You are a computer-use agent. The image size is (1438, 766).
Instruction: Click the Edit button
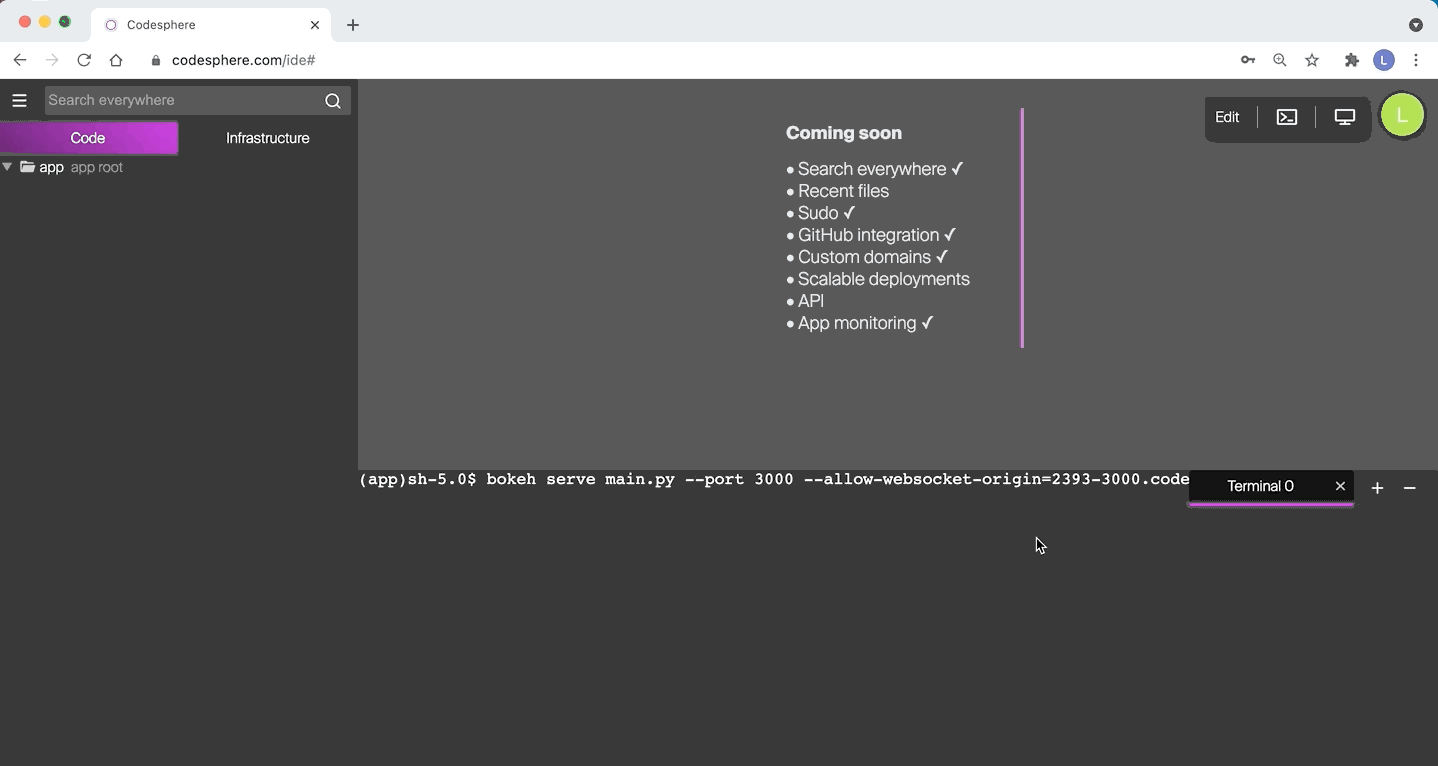1227,117
